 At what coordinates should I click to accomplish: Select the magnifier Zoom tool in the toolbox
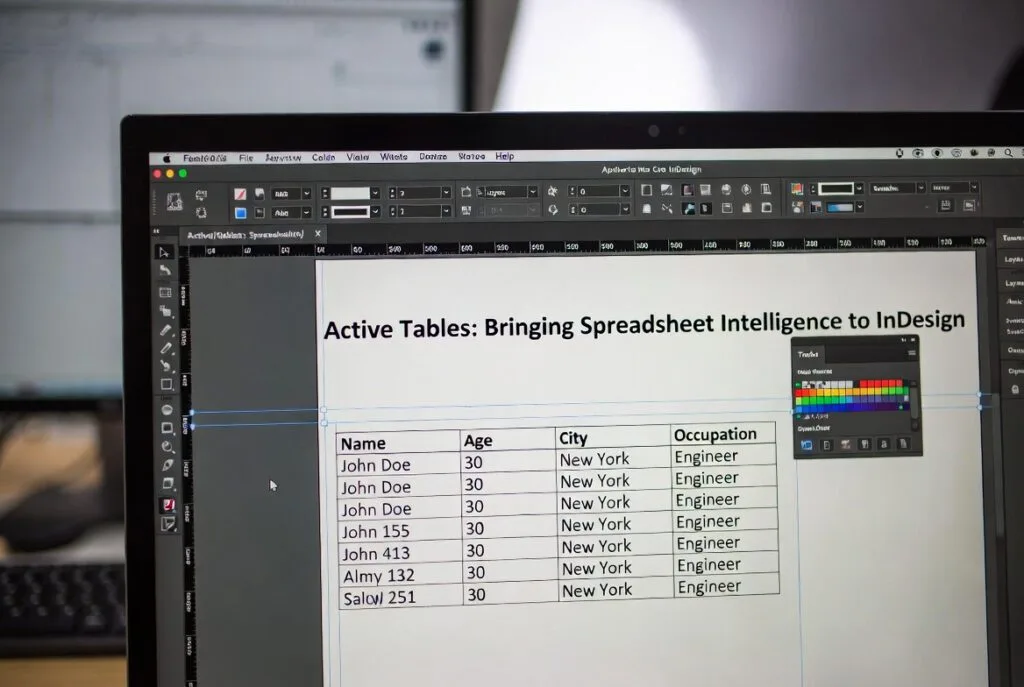coord(168,447)
